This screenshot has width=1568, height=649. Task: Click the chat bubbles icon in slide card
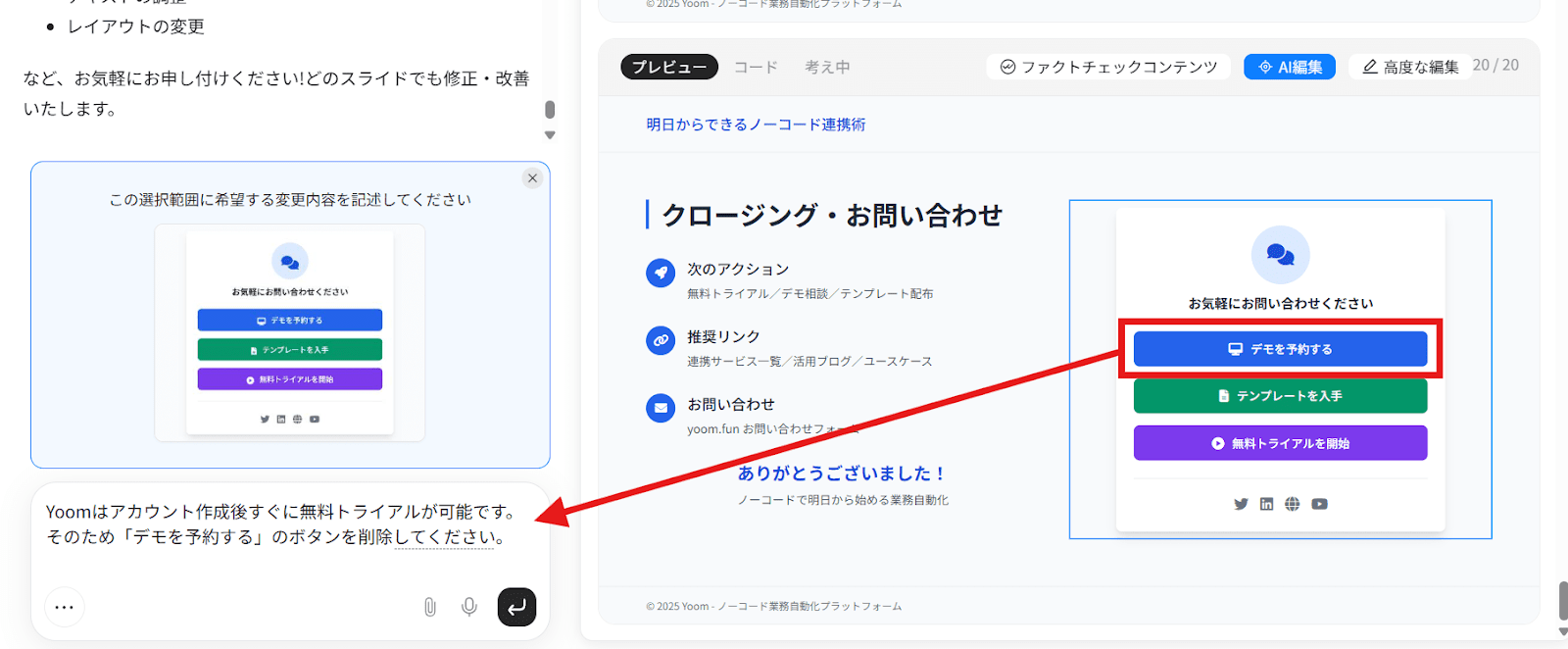click(x=1280, y=255)
